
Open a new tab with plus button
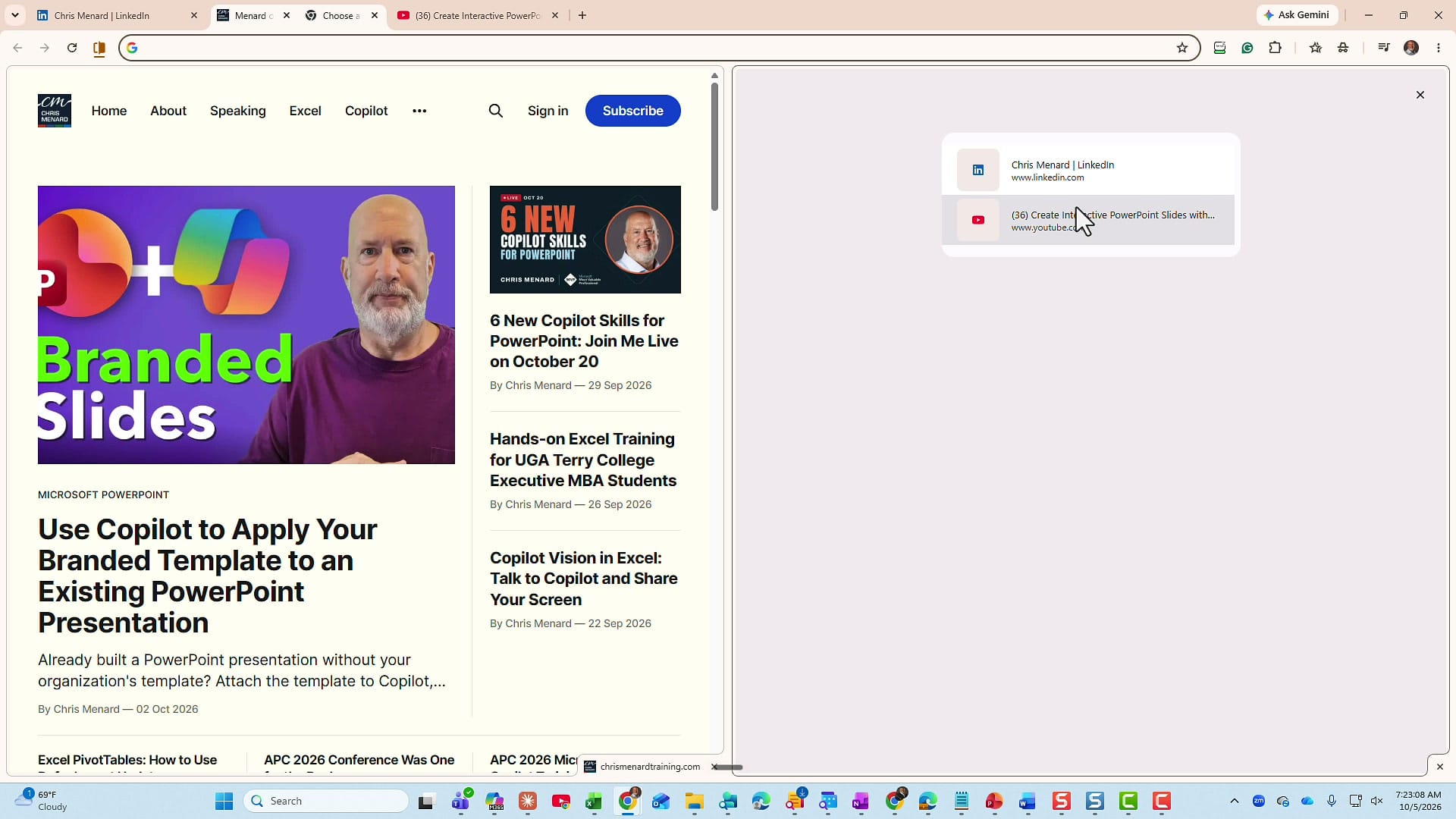[x=582, y=15]
